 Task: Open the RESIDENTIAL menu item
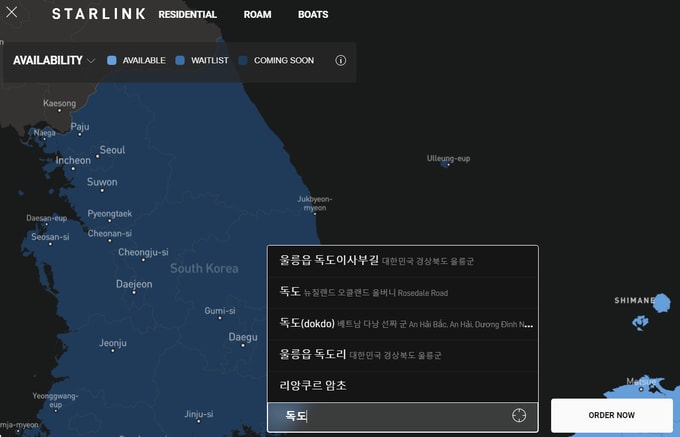pos(187,15)
